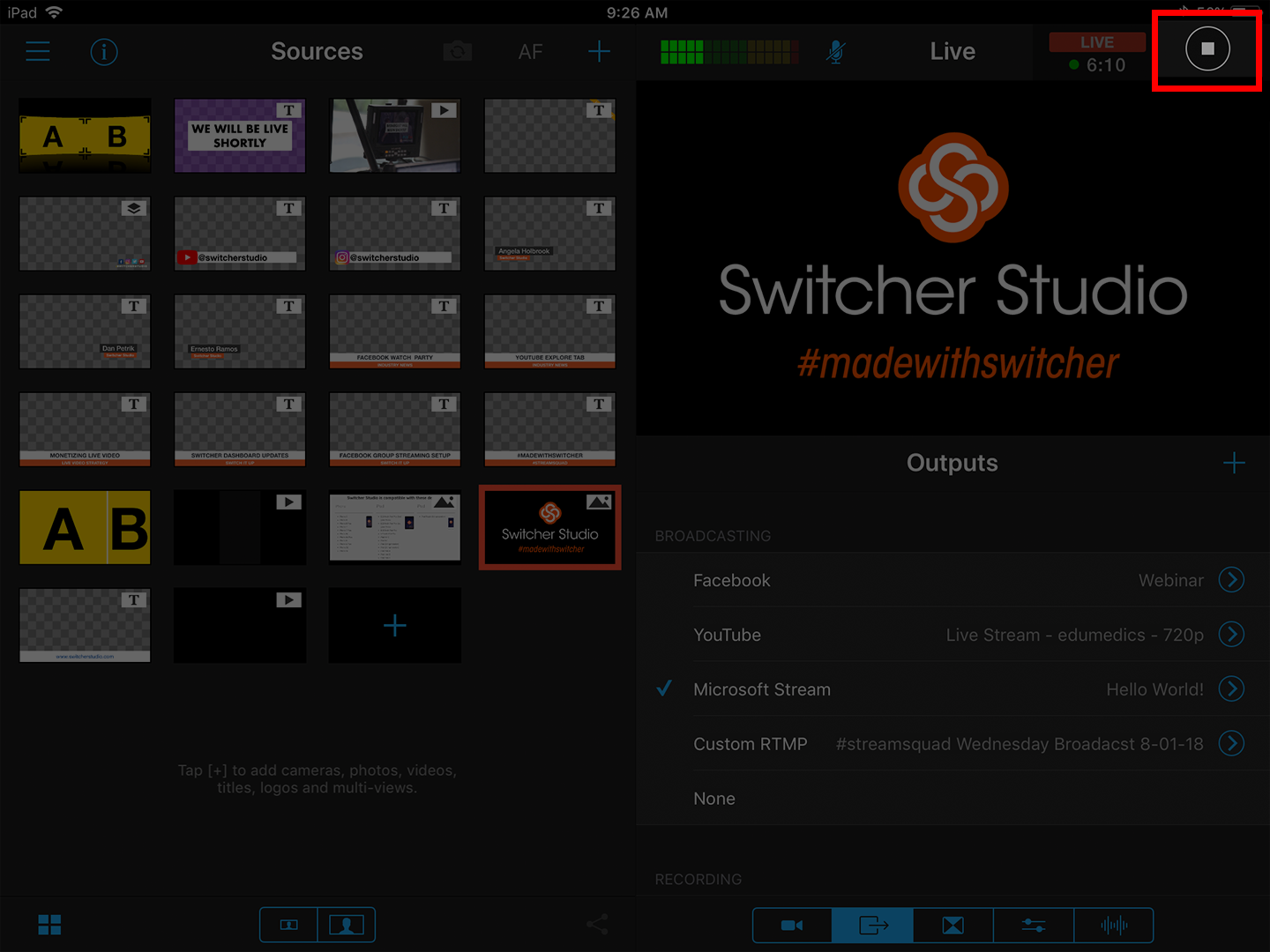Select Microsoft Stream output
The height and width of the screenshot is (952, 1270).
pos(952,689)
